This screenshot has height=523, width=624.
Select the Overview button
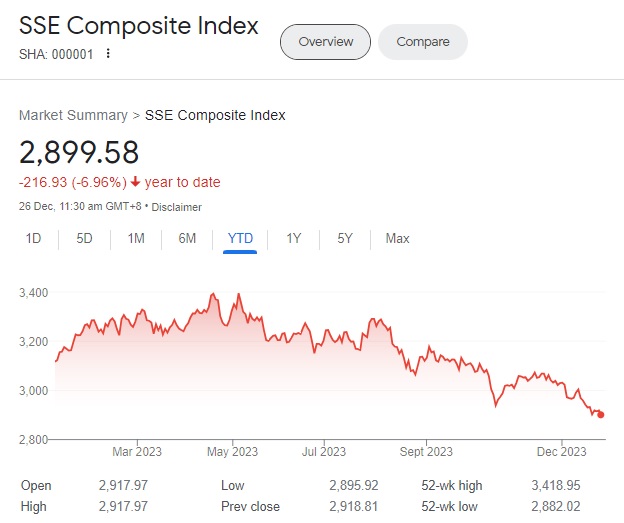coord(325,42)
